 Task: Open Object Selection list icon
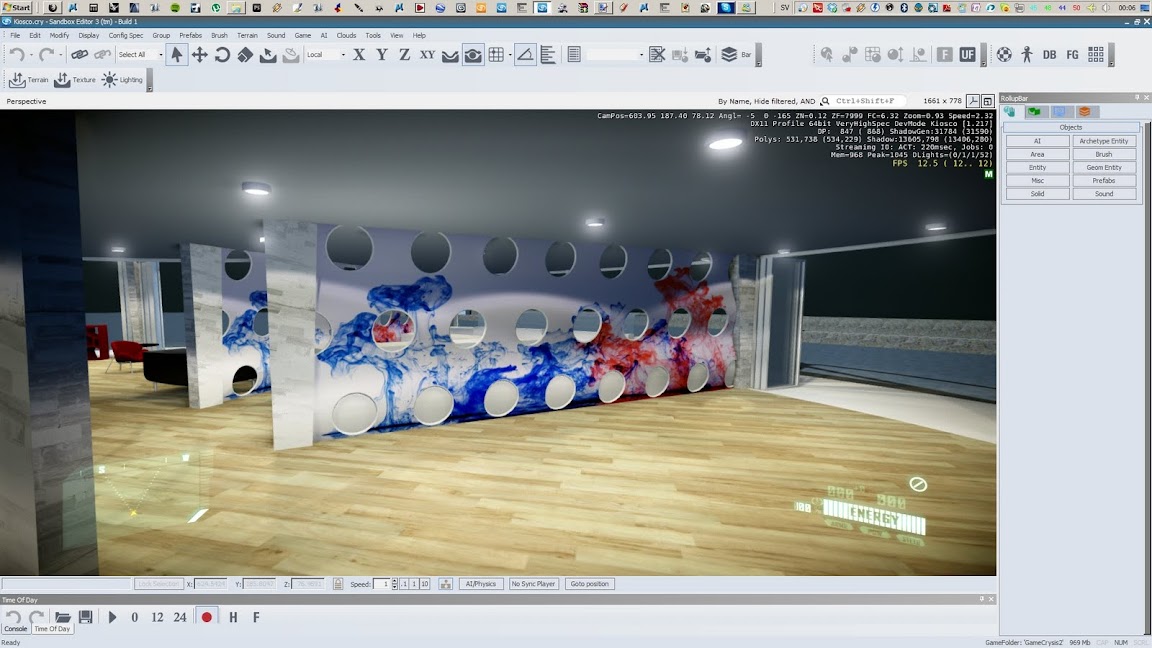(x=574, y=54)
